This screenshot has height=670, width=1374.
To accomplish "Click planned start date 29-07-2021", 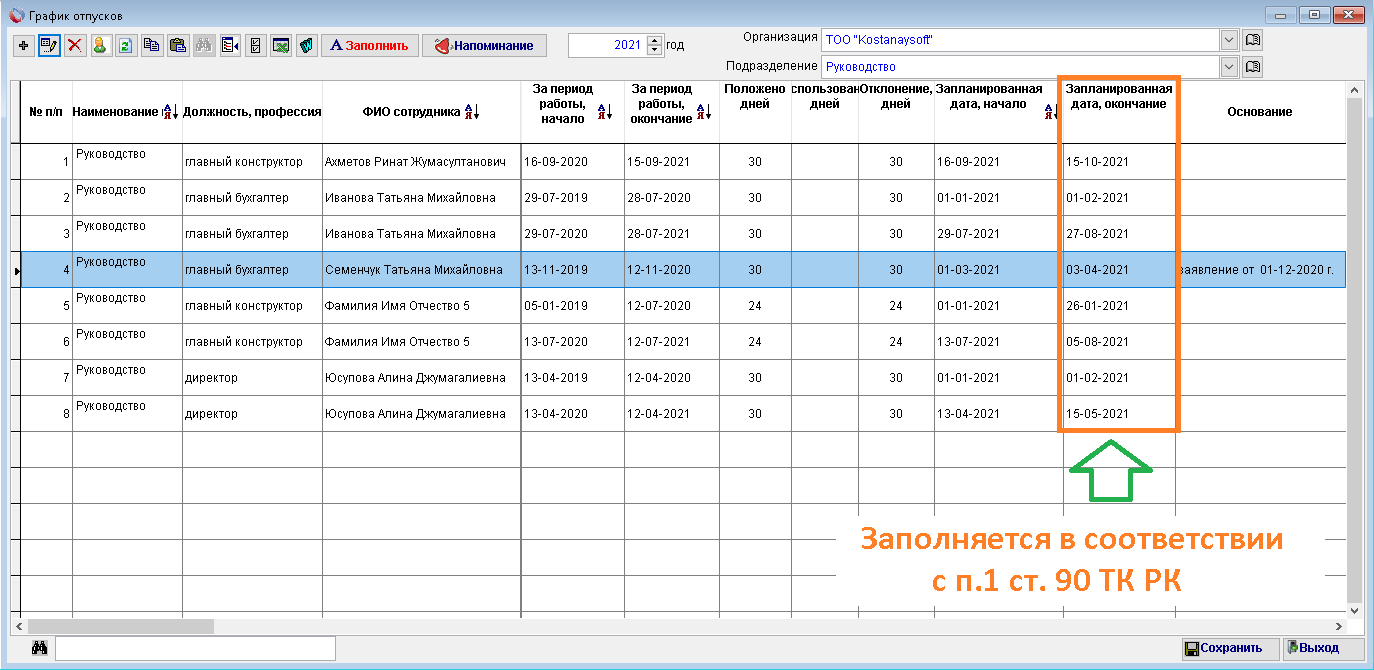I will 997,234.
